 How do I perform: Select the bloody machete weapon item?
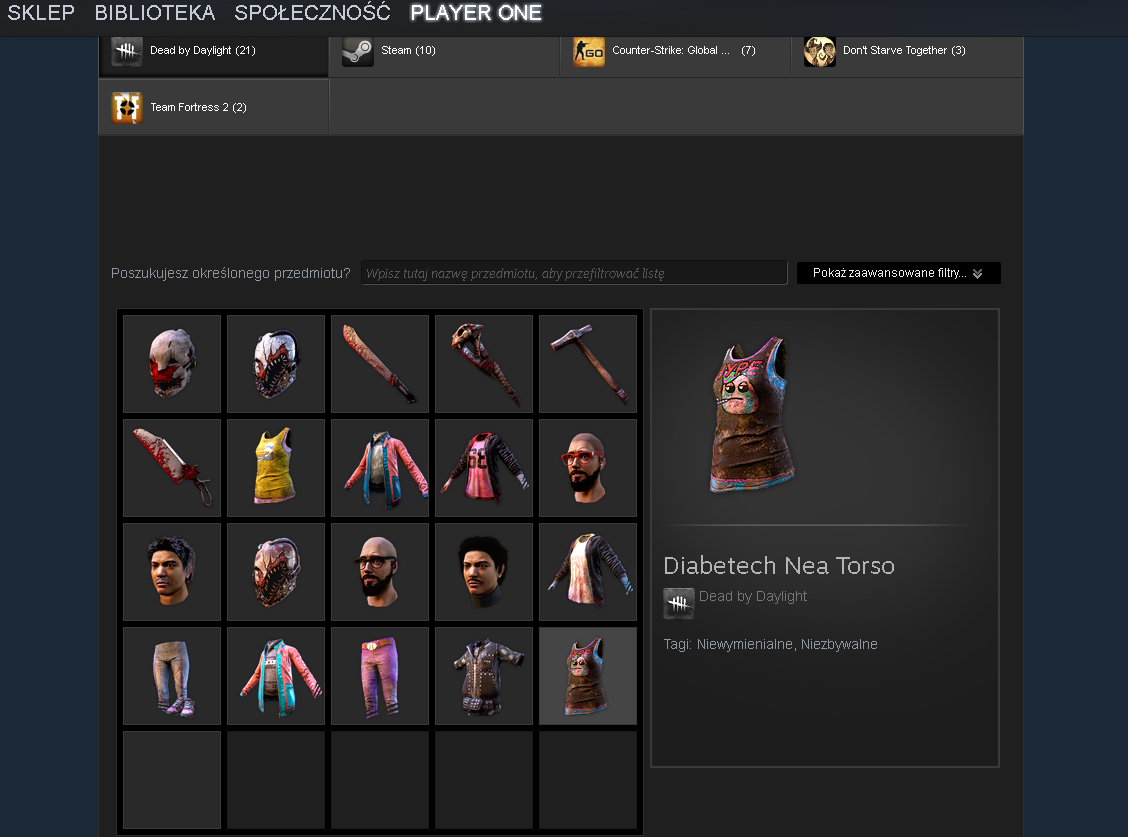pos(380,363)
